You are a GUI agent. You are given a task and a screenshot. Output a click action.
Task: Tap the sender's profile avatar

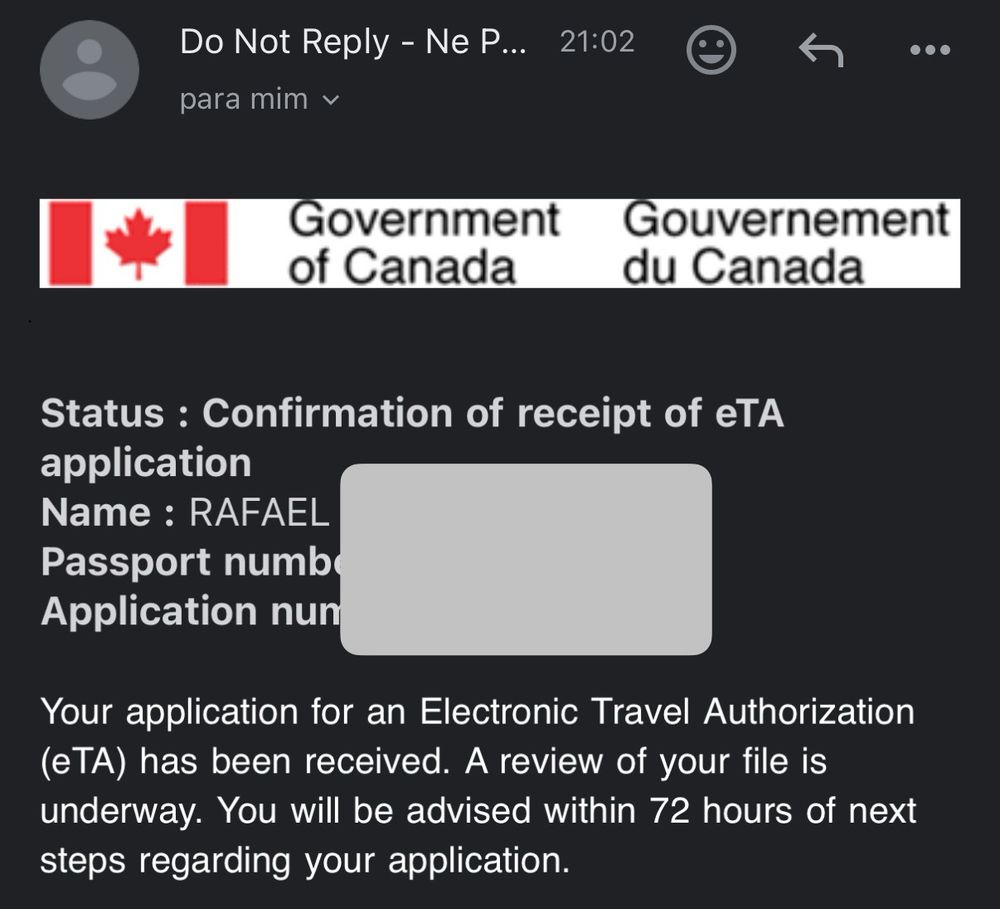pos(89,69)
